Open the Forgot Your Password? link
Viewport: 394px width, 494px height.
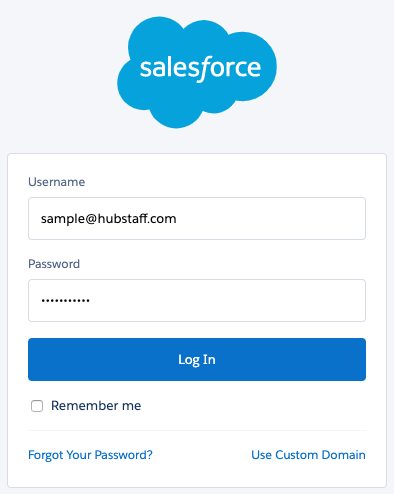[90, 455]
